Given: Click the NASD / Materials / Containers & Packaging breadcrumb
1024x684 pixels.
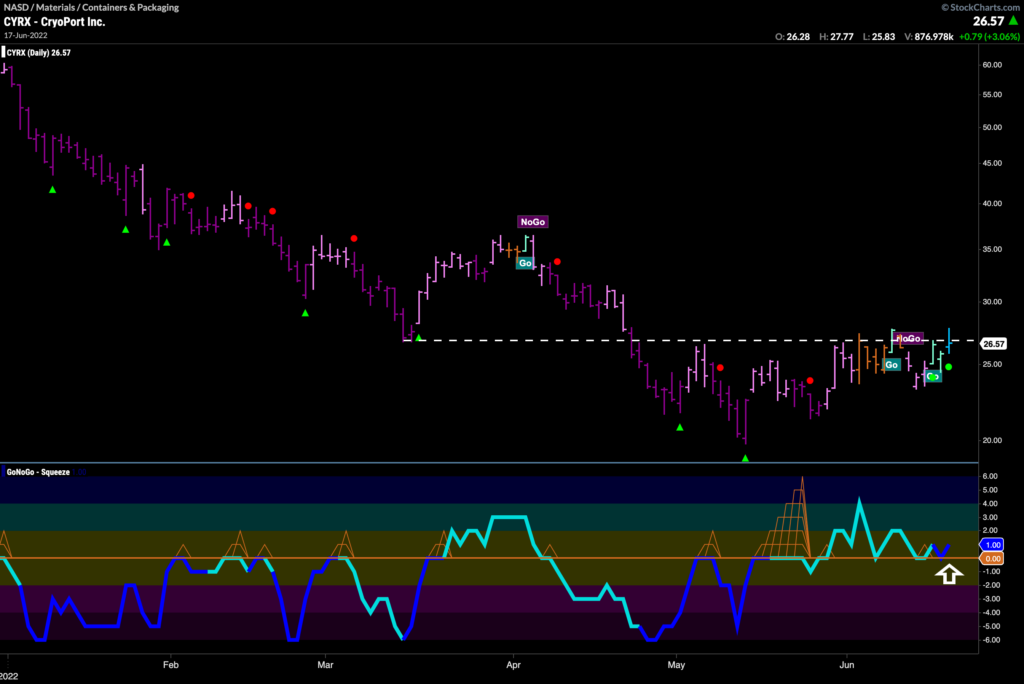Looking at the screenshot, I should pos(91,7).
